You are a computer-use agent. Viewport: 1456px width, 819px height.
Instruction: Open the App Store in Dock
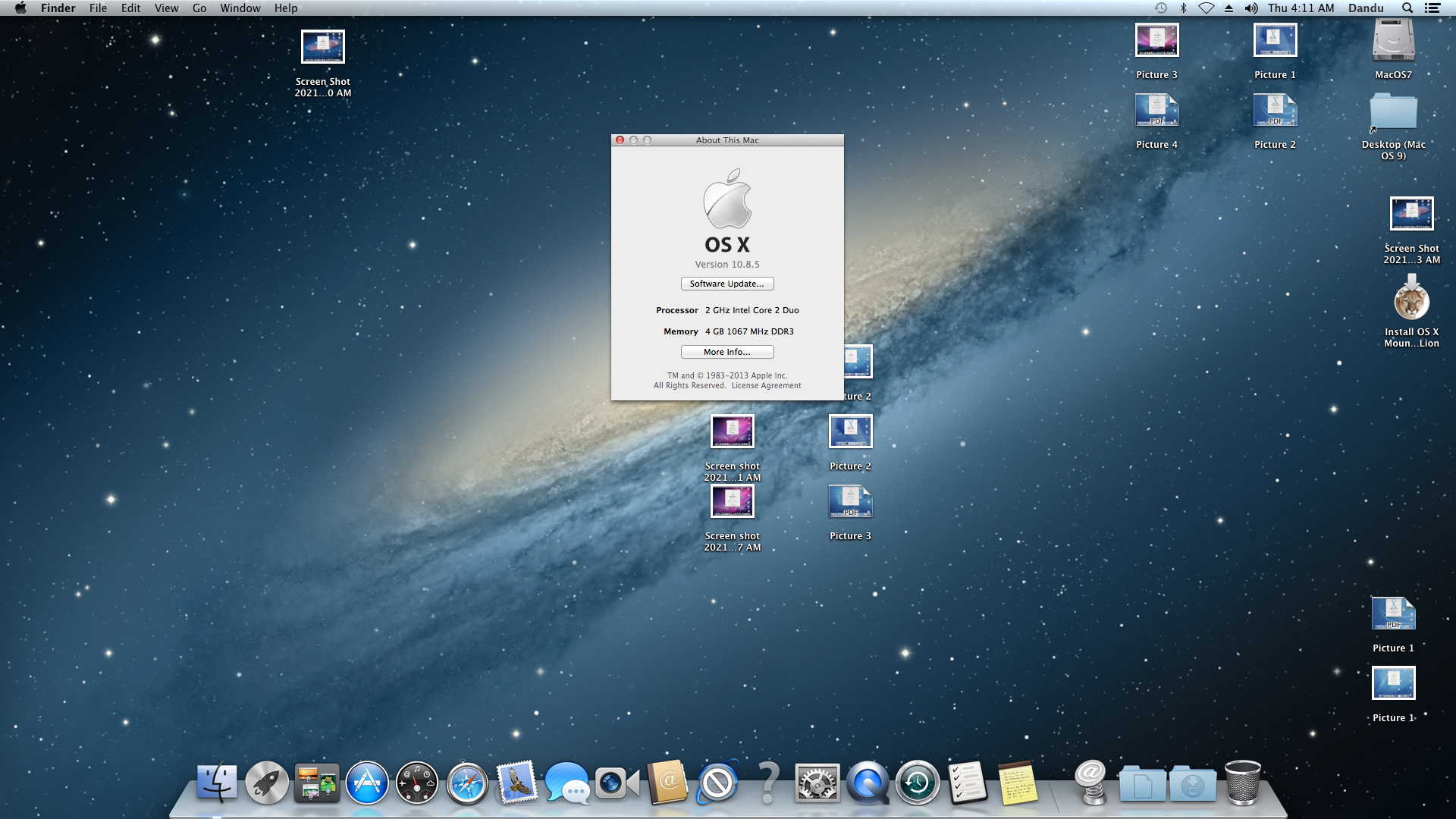point(367,782)
